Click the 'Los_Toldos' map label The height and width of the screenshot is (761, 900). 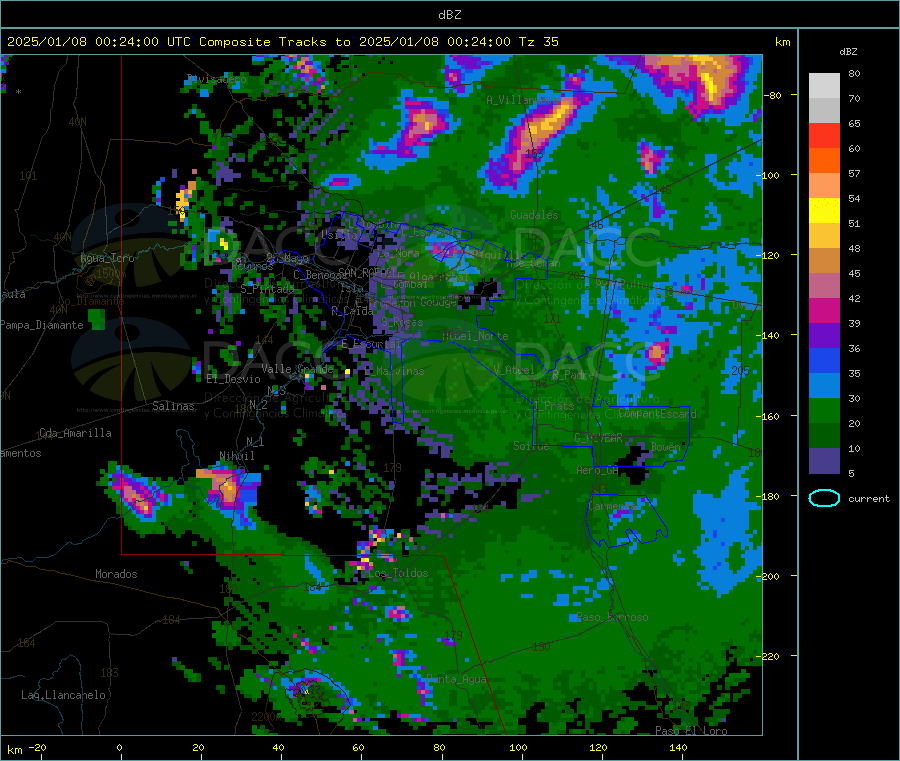click(x=398, y=573)
